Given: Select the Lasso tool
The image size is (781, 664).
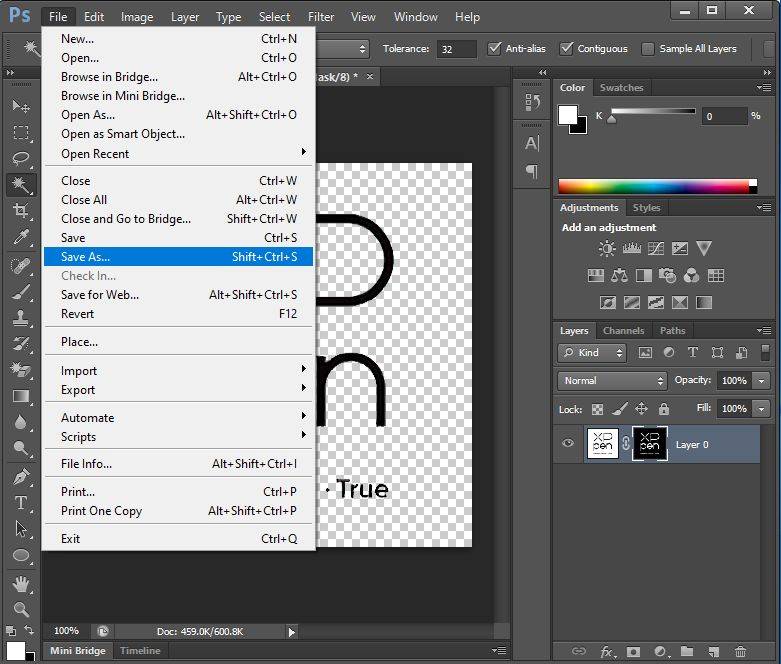Looking at the screenshot, I should 20,158.
